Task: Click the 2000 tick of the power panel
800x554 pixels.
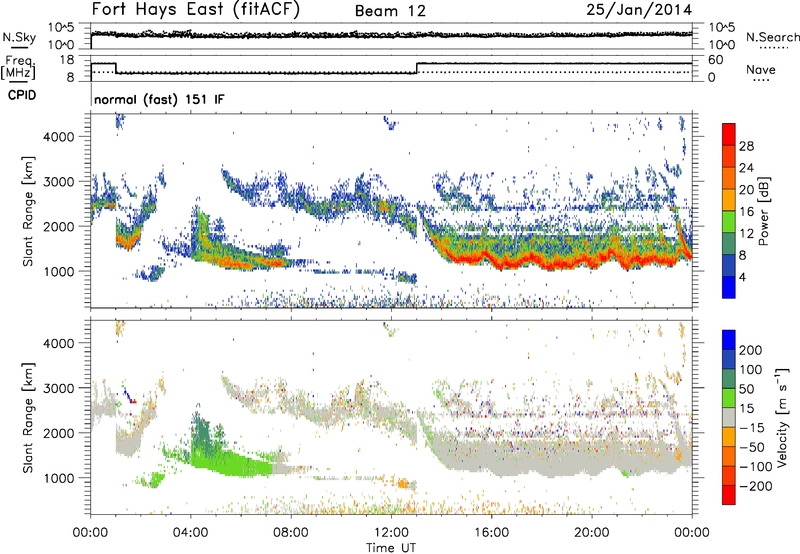Action: [59, 226]
